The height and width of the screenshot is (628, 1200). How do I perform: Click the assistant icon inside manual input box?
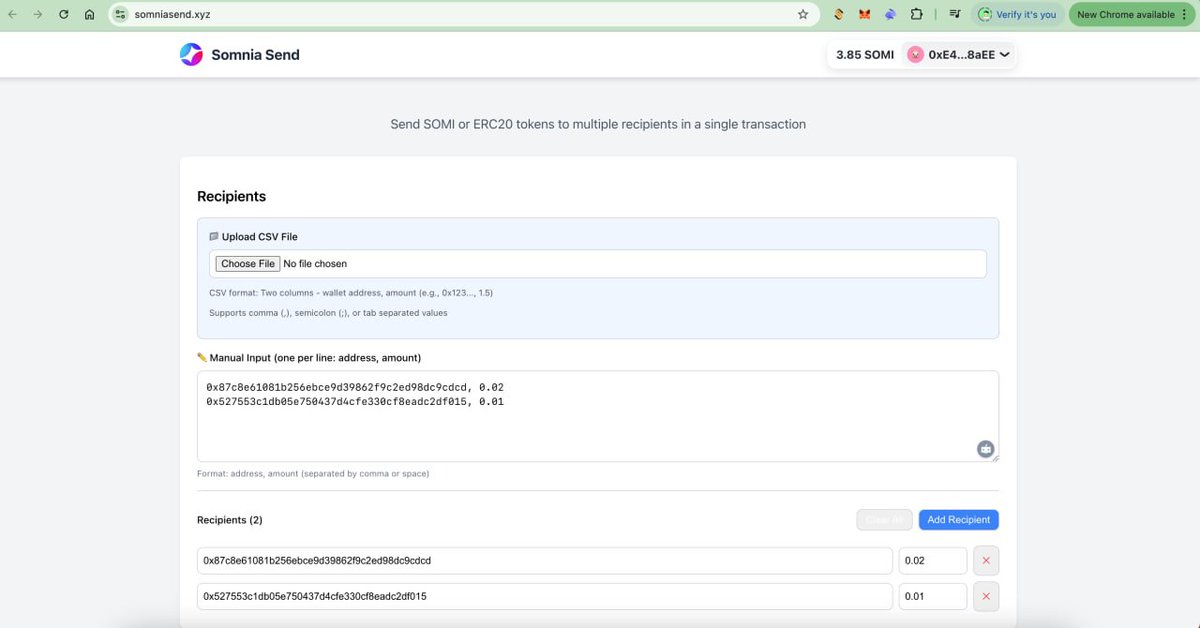(986, 449)
